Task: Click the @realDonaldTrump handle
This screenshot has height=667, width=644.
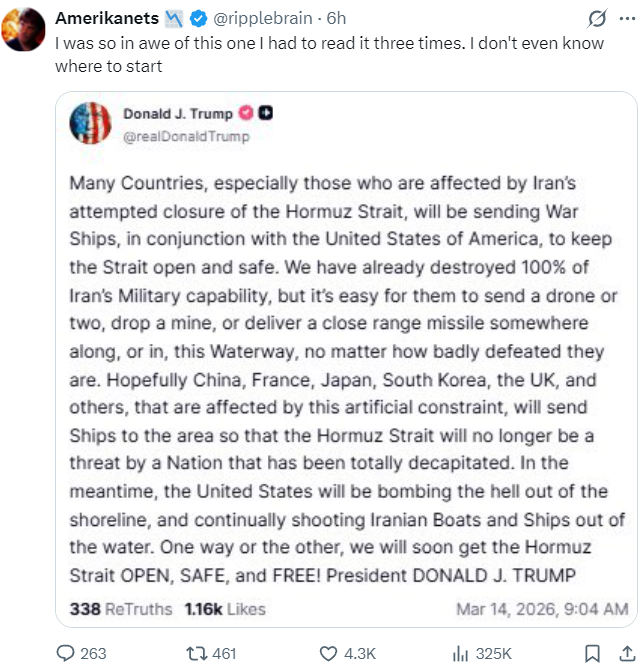Action: coord(186,136)
